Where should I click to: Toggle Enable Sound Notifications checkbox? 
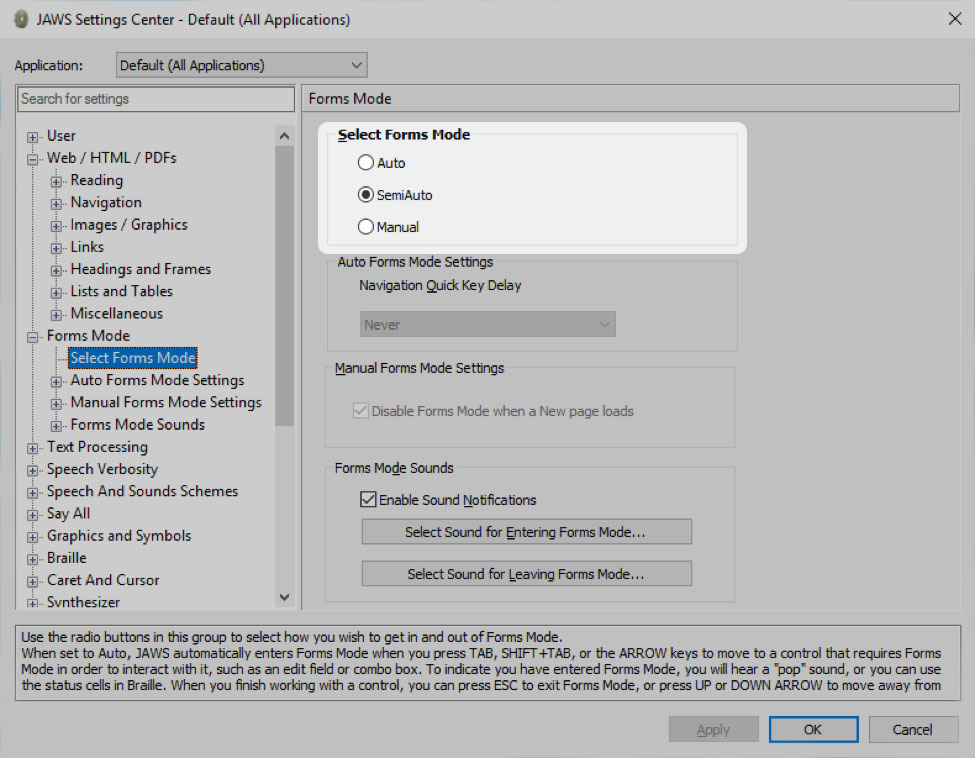coord(367,500)
